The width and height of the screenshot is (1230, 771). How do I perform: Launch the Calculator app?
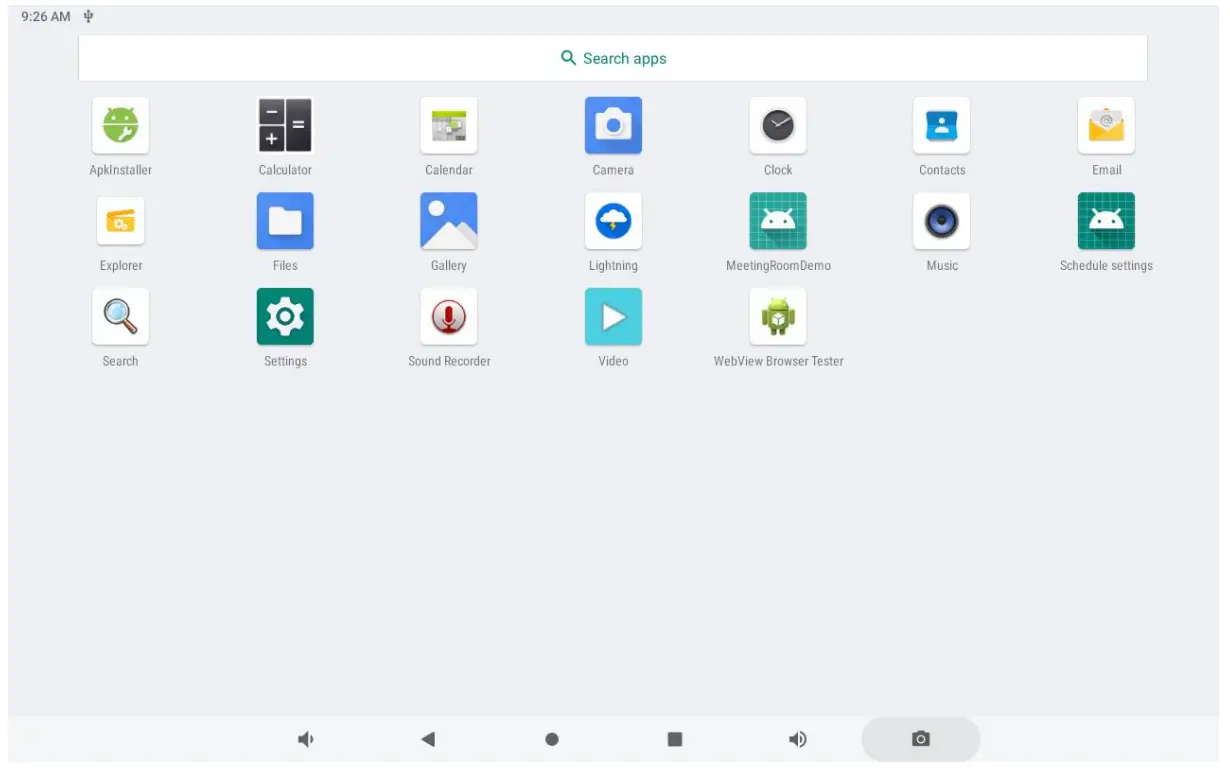click(285, 126)
